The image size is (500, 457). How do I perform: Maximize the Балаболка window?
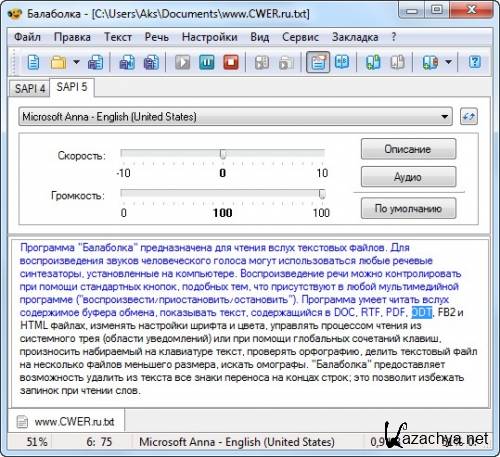coord(437,10)
